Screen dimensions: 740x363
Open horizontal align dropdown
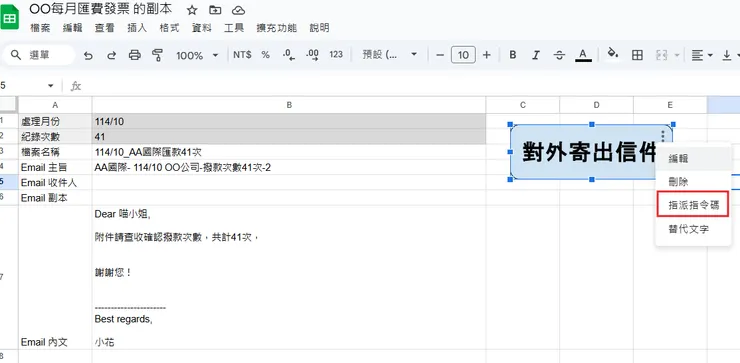[x=702, y=55]
